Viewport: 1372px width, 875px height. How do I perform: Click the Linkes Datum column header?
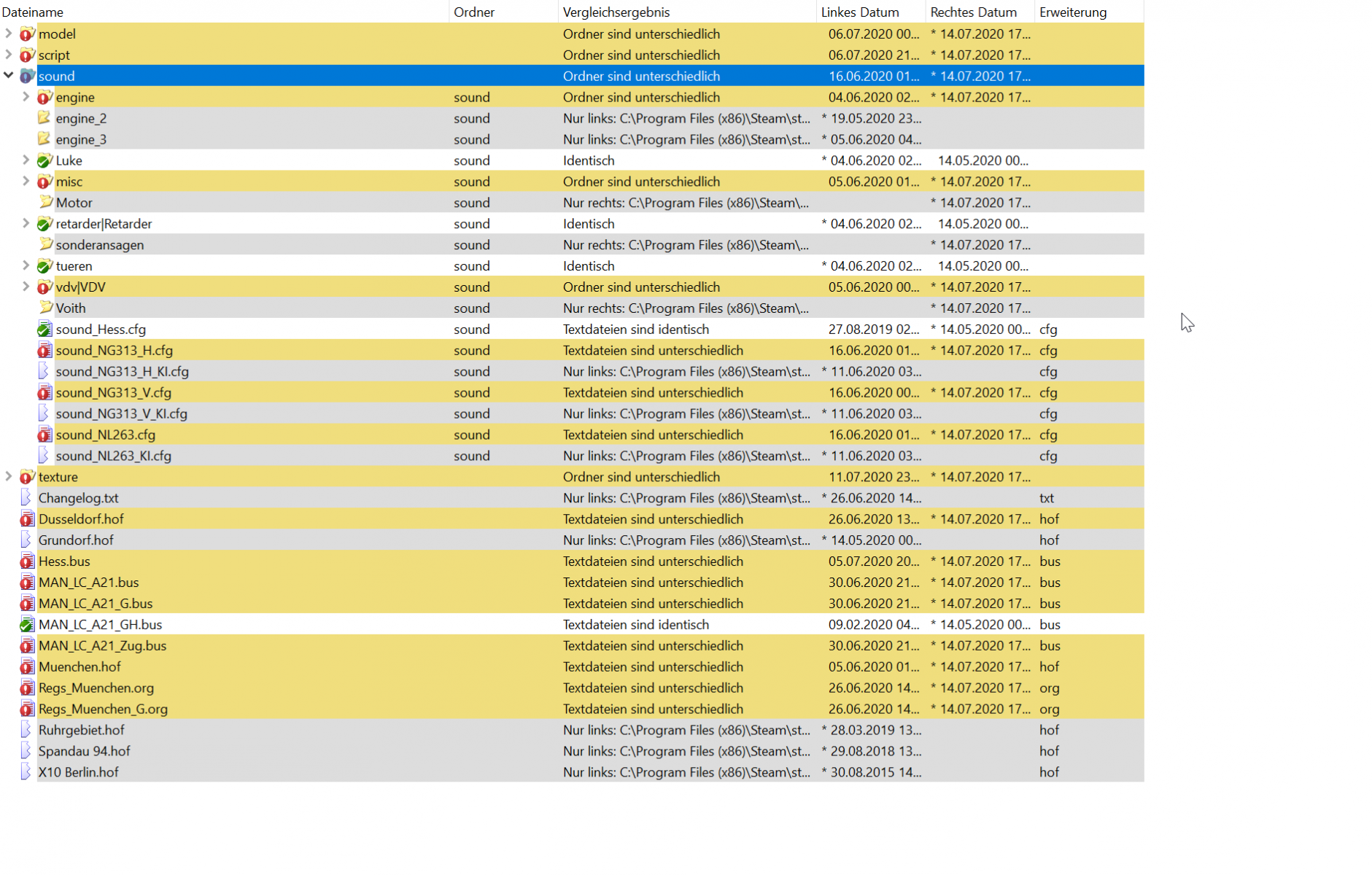pos(860,12)
